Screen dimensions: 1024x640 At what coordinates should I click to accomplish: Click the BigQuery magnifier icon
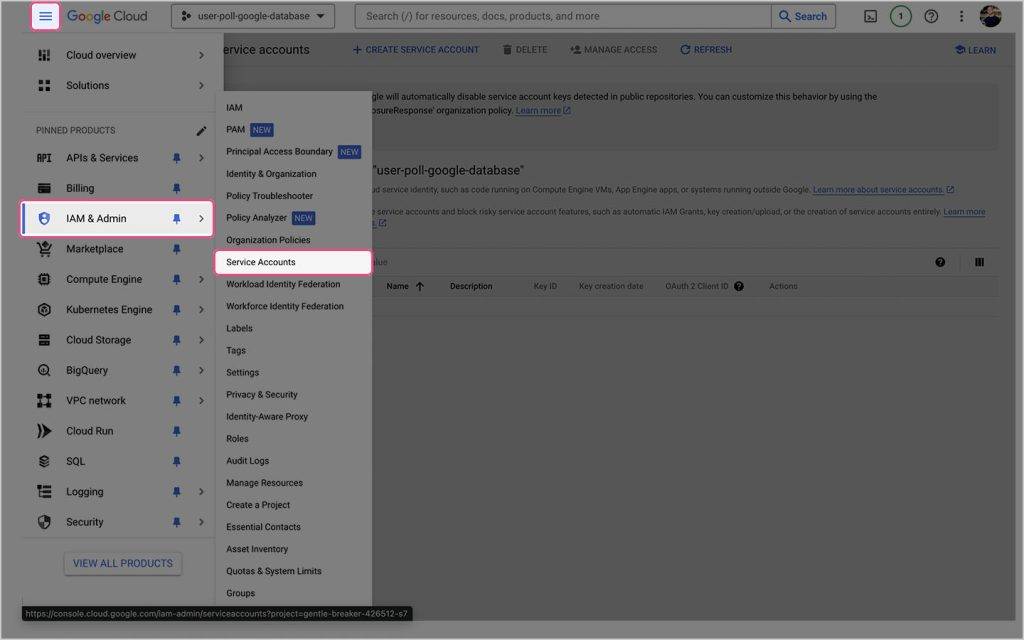(x=44, y=370)
